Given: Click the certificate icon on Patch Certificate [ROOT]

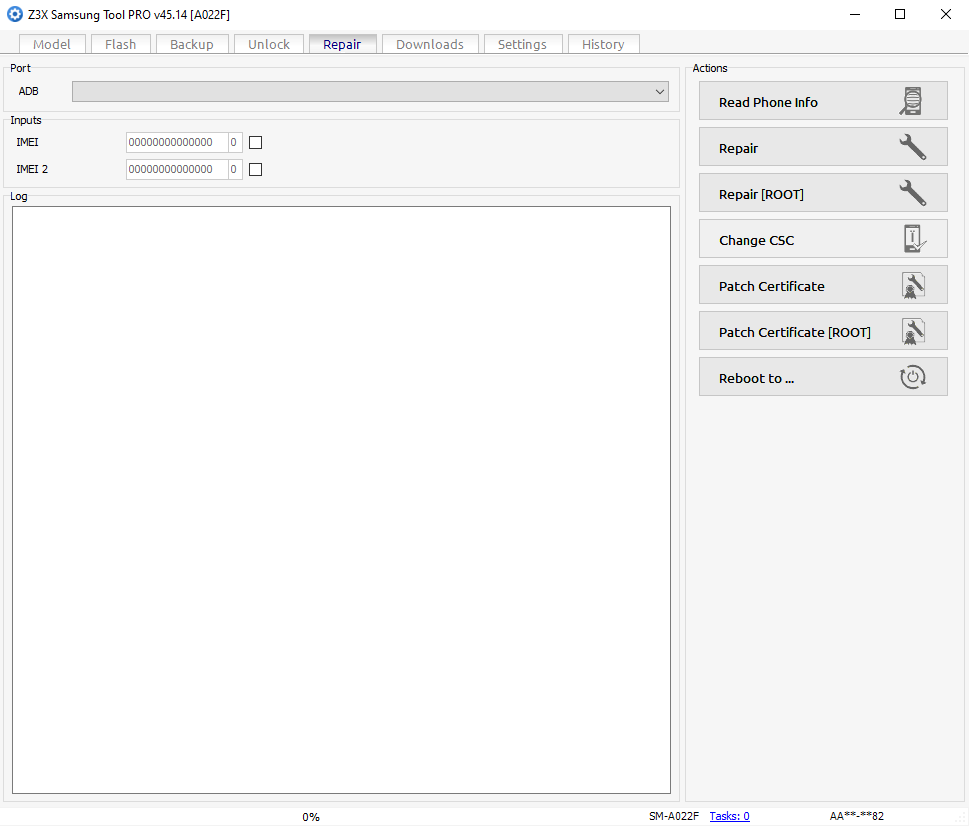Looking at the screenshot, I should click(x=913, y=331).
